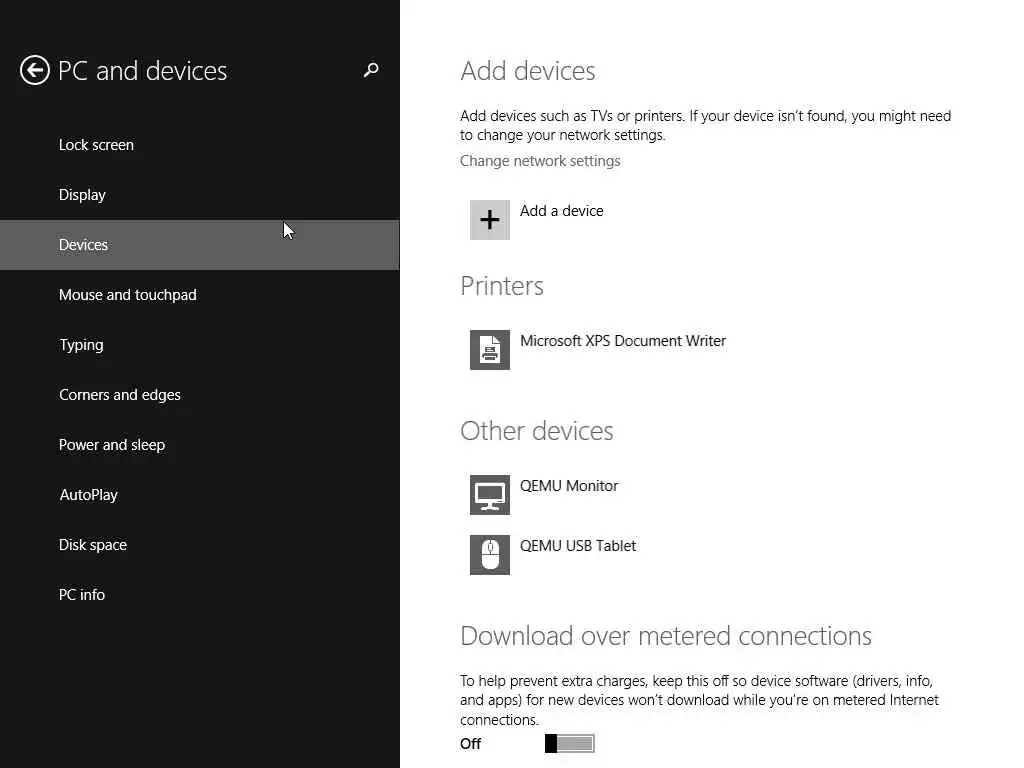Go to Display settings
Image resolution: width=1024 pixels, height=768 pixels.
tap(82, 195)
